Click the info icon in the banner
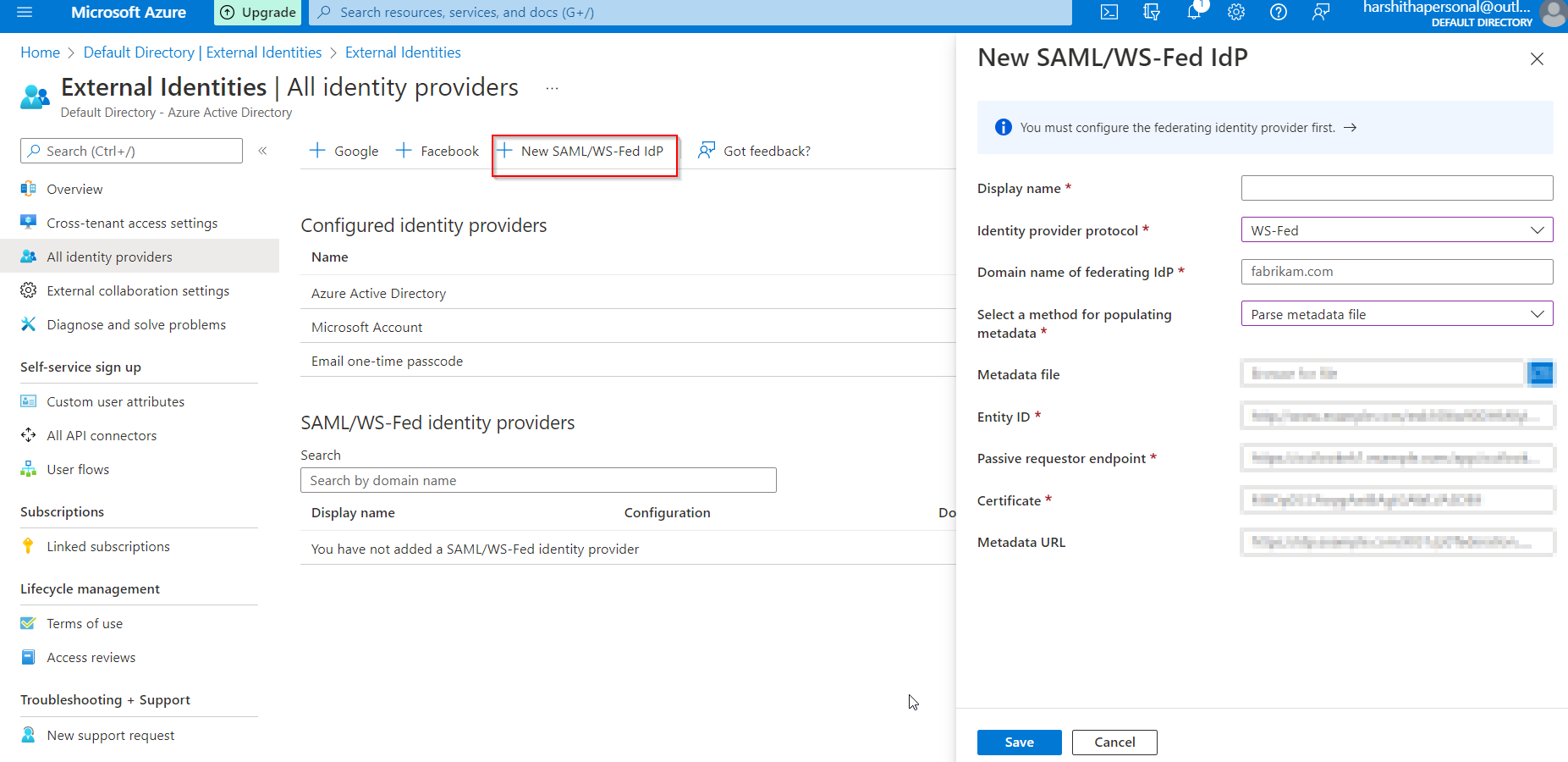This screenshot has height=762, width=1568. 1004,127
